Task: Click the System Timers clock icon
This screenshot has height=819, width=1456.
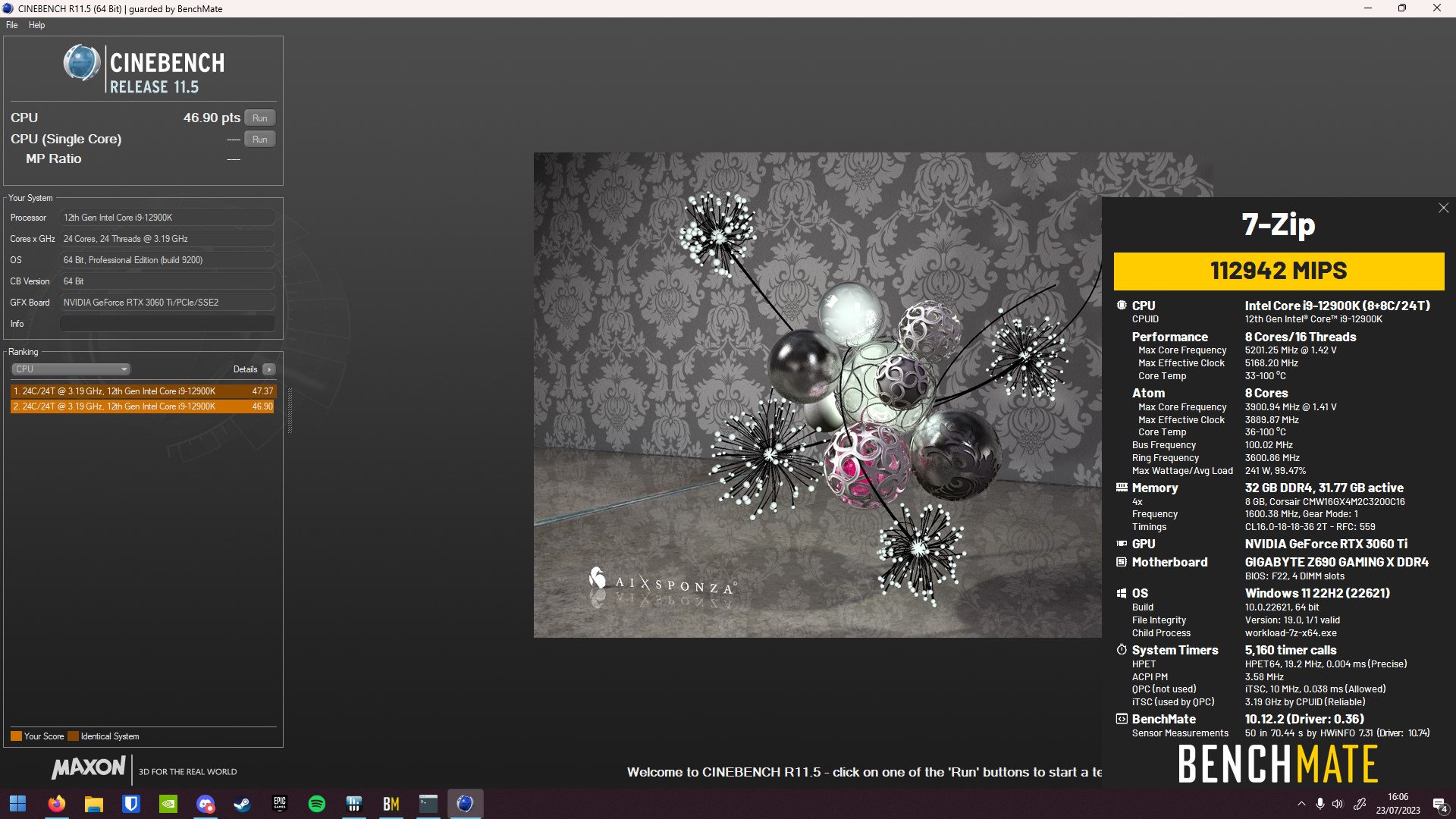Action: click(x=1122, y=650)
